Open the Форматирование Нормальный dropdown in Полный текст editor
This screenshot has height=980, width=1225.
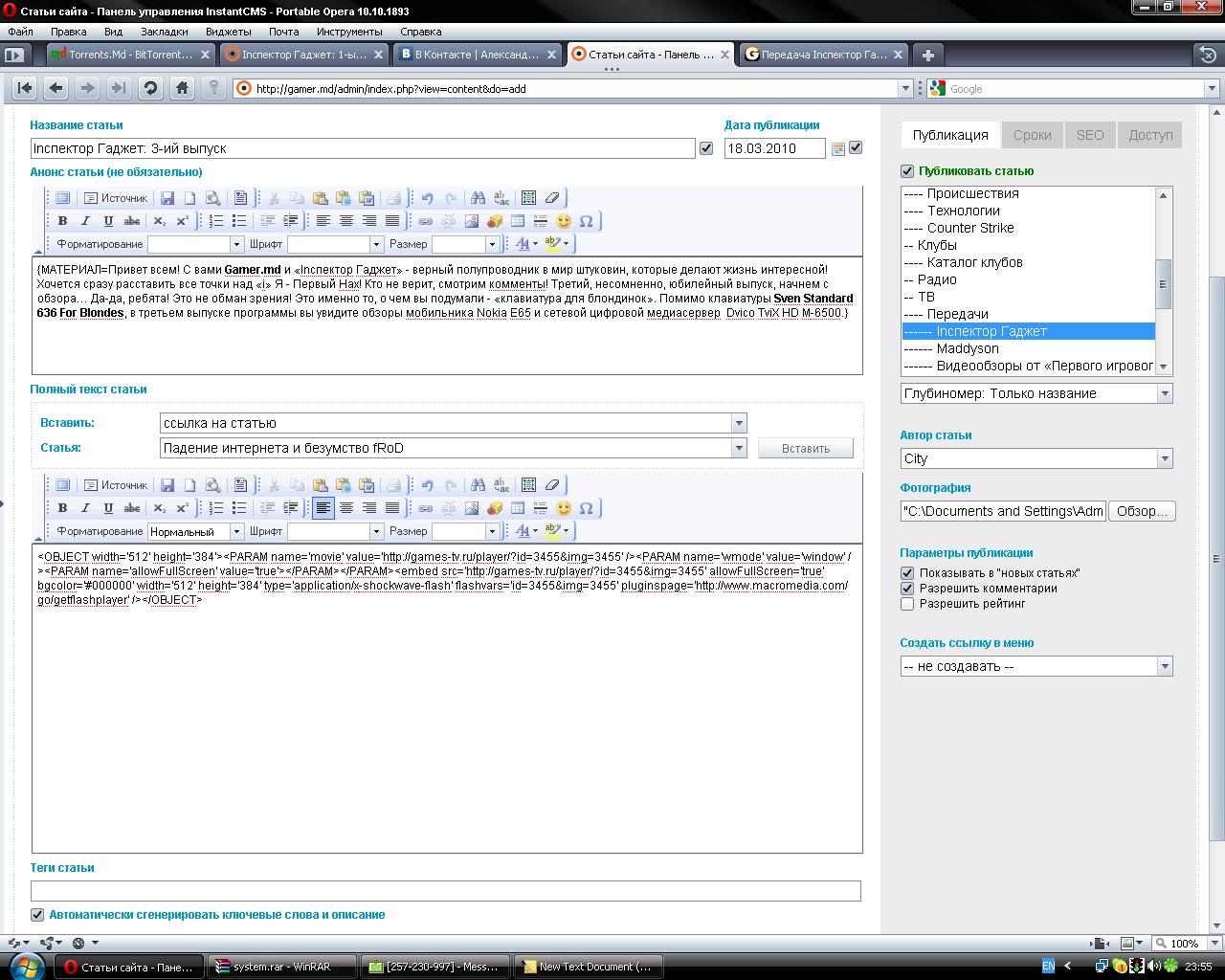195,531
